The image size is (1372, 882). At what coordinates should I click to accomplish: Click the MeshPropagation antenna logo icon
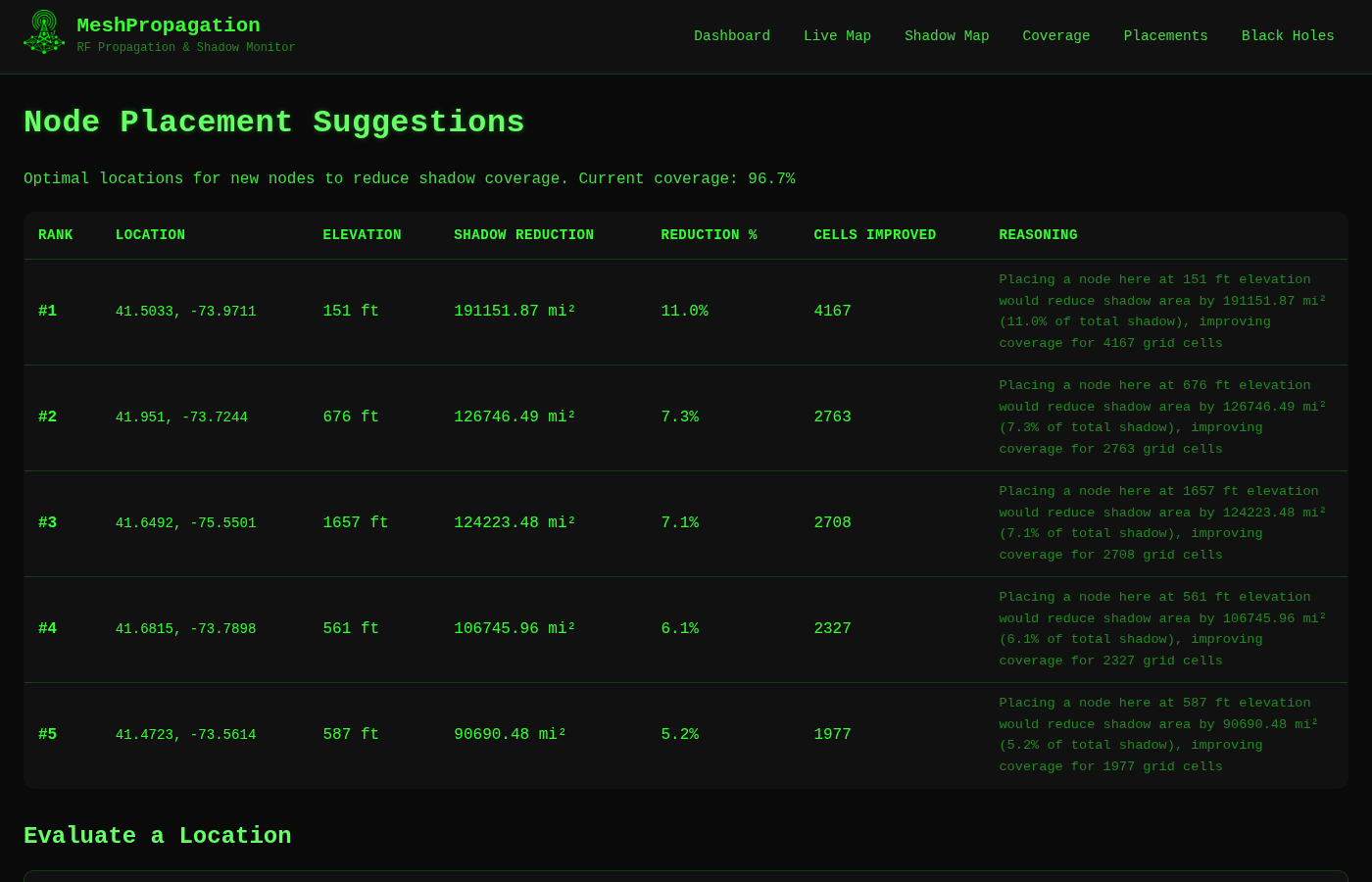[44, 32]
